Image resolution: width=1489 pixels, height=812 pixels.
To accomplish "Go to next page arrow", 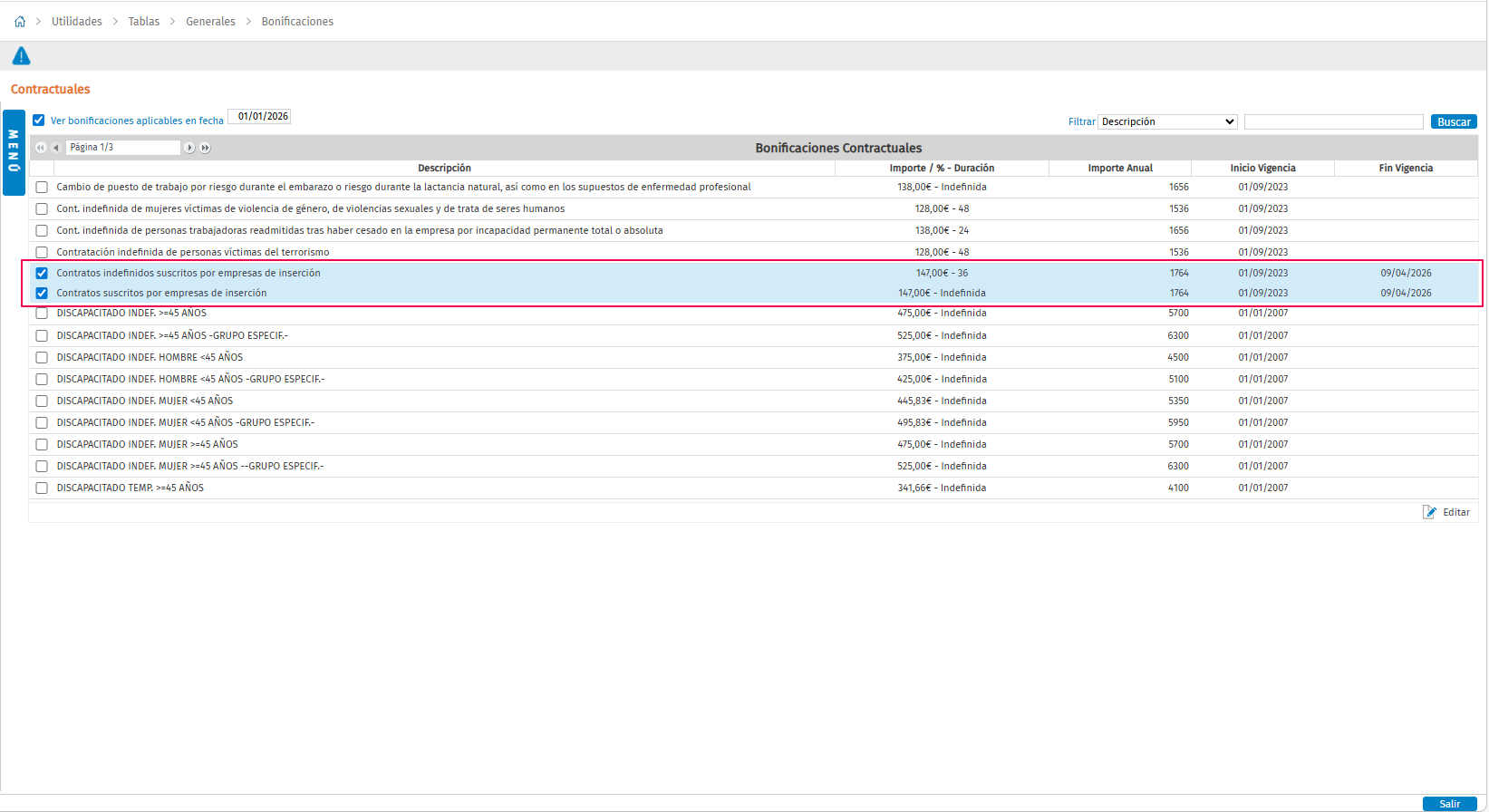I will point(189,148).
